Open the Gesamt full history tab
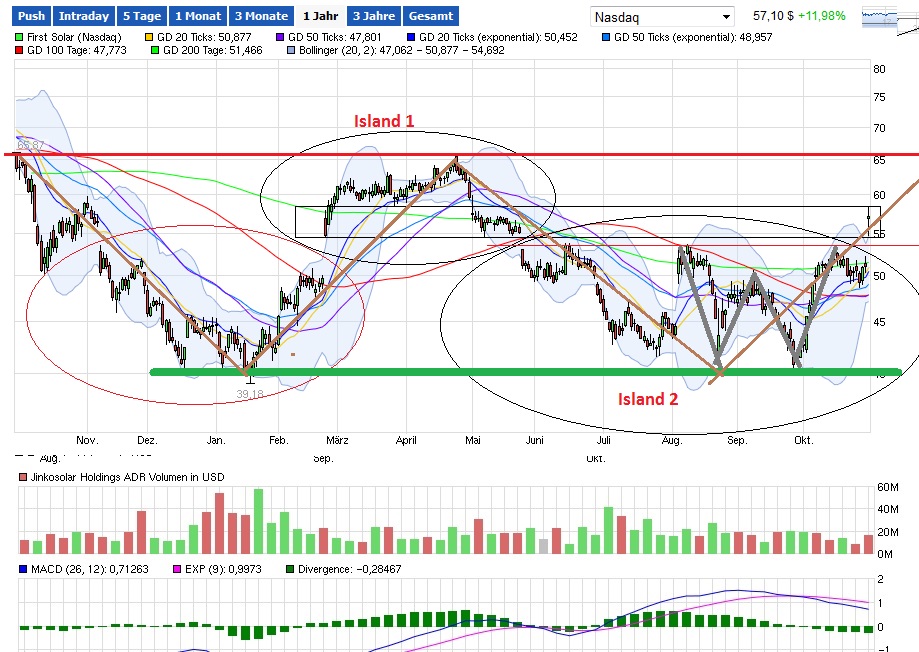The image size is (919, 652). [x=431, y=16]
